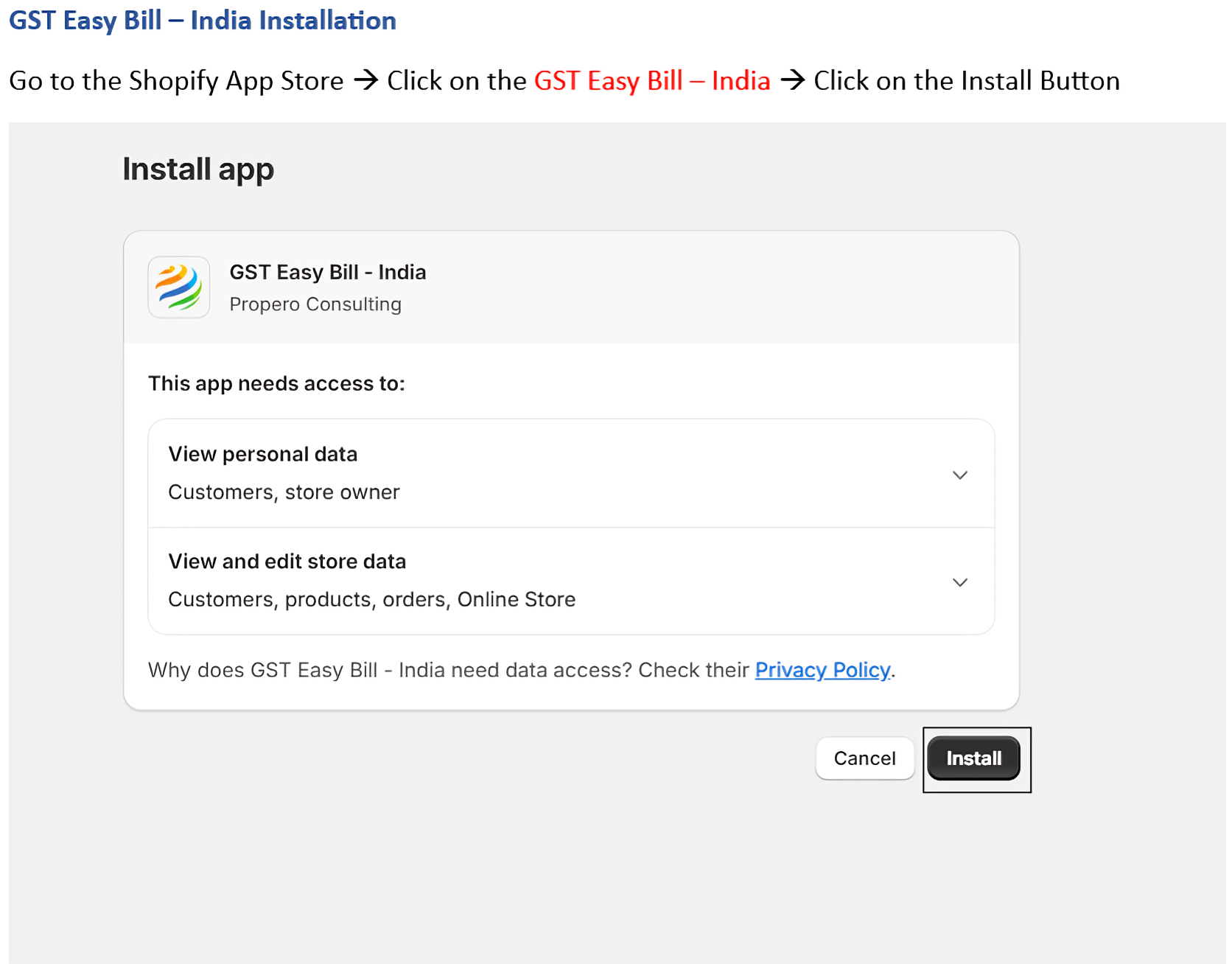Click the Install button
Image resolution: width=1232 pixels, height=964 pixels.
pyautogui.click(x=973, y=758)
